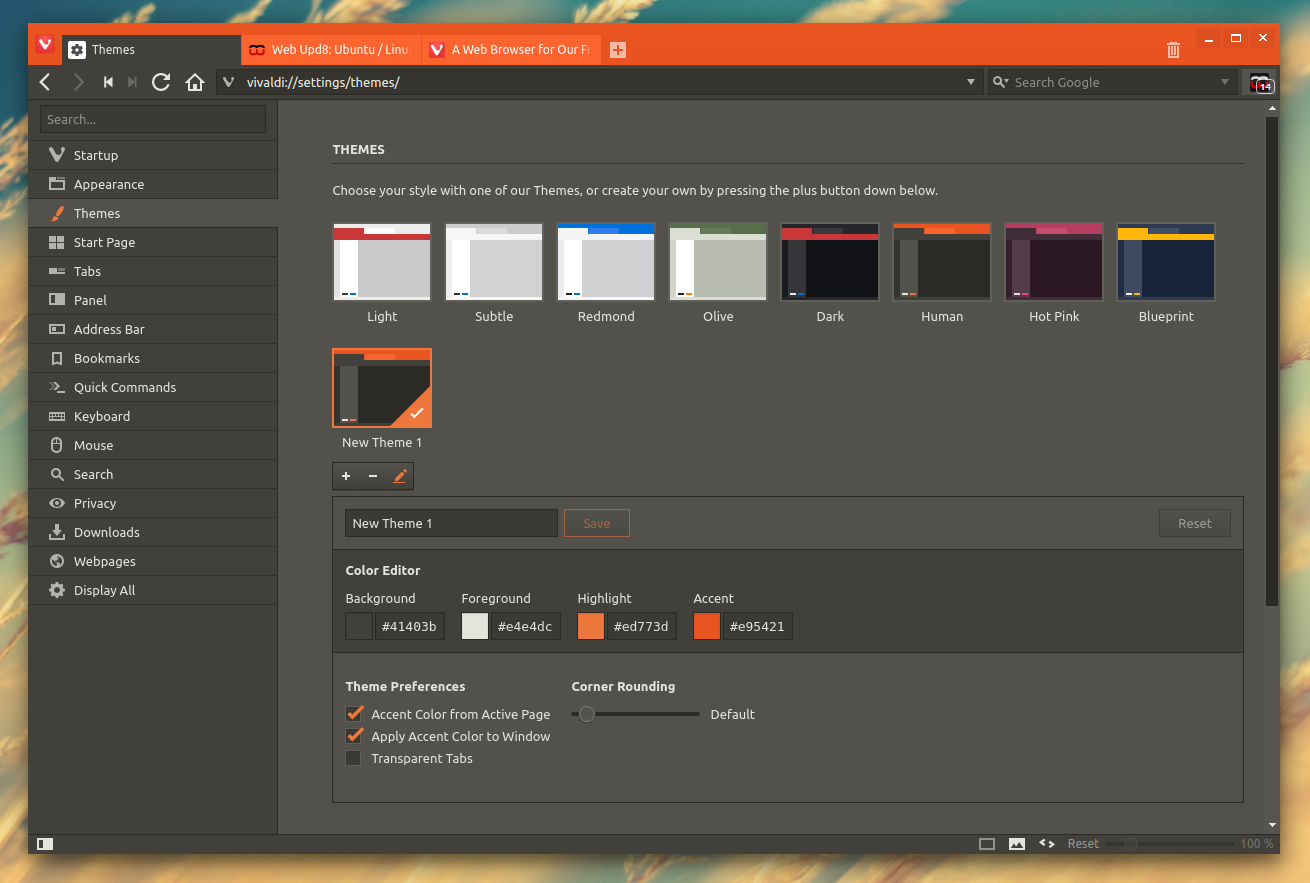
Task: Select the Hot Pink theme thumbnail
Action: click(x=1054, y=262)
